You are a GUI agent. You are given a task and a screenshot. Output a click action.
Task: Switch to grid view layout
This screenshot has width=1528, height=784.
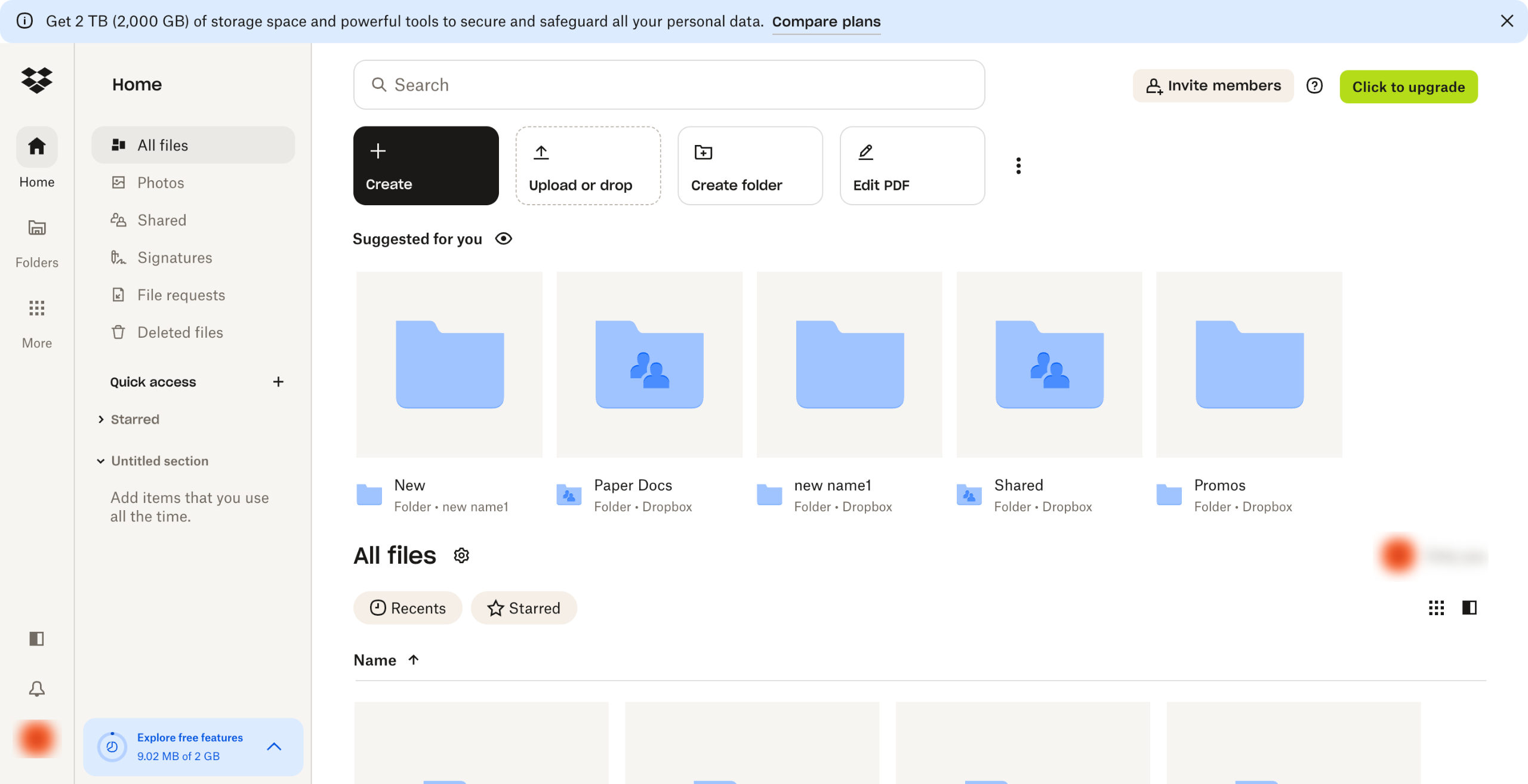1436,607
